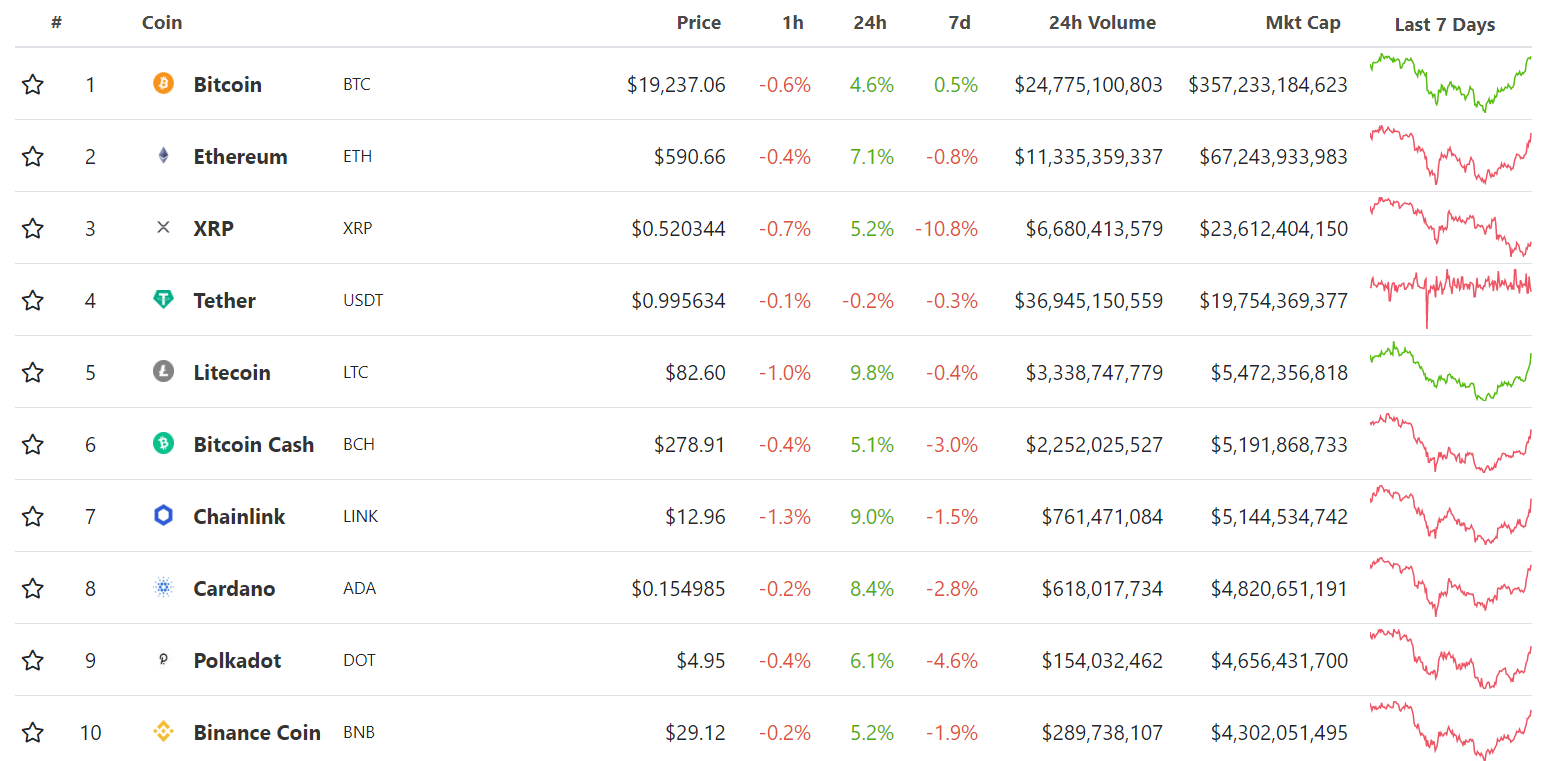Click the Binance Coin yellow logo icon
This screenshot has height=761, width=1550.
coord(163,732)
